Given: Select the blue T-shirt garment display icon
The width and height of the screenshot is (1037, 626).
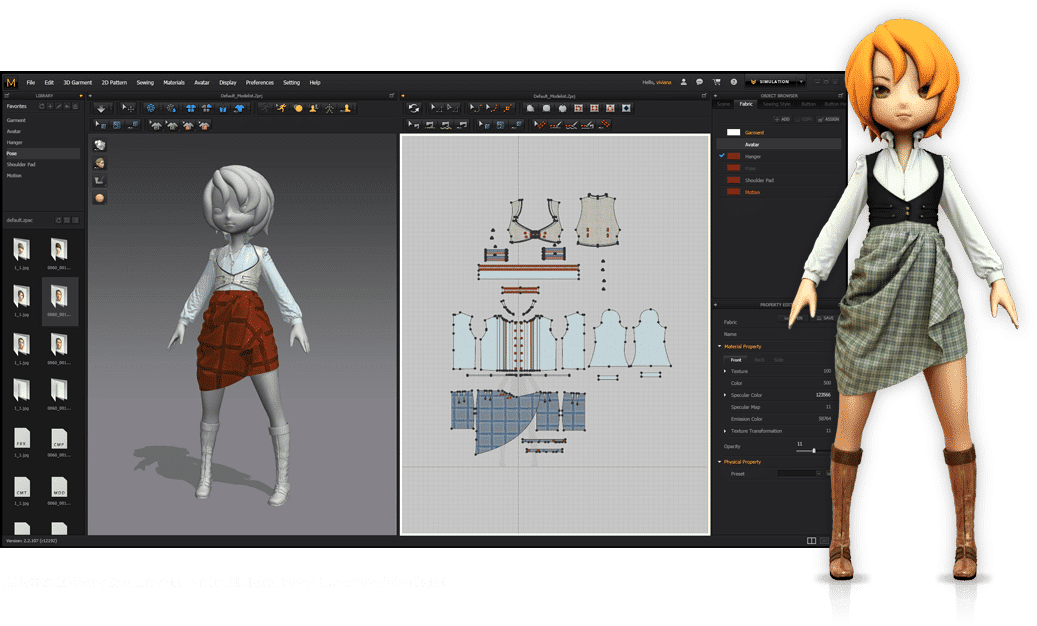Looking at the screenshot, I should [x=239, y=108].
